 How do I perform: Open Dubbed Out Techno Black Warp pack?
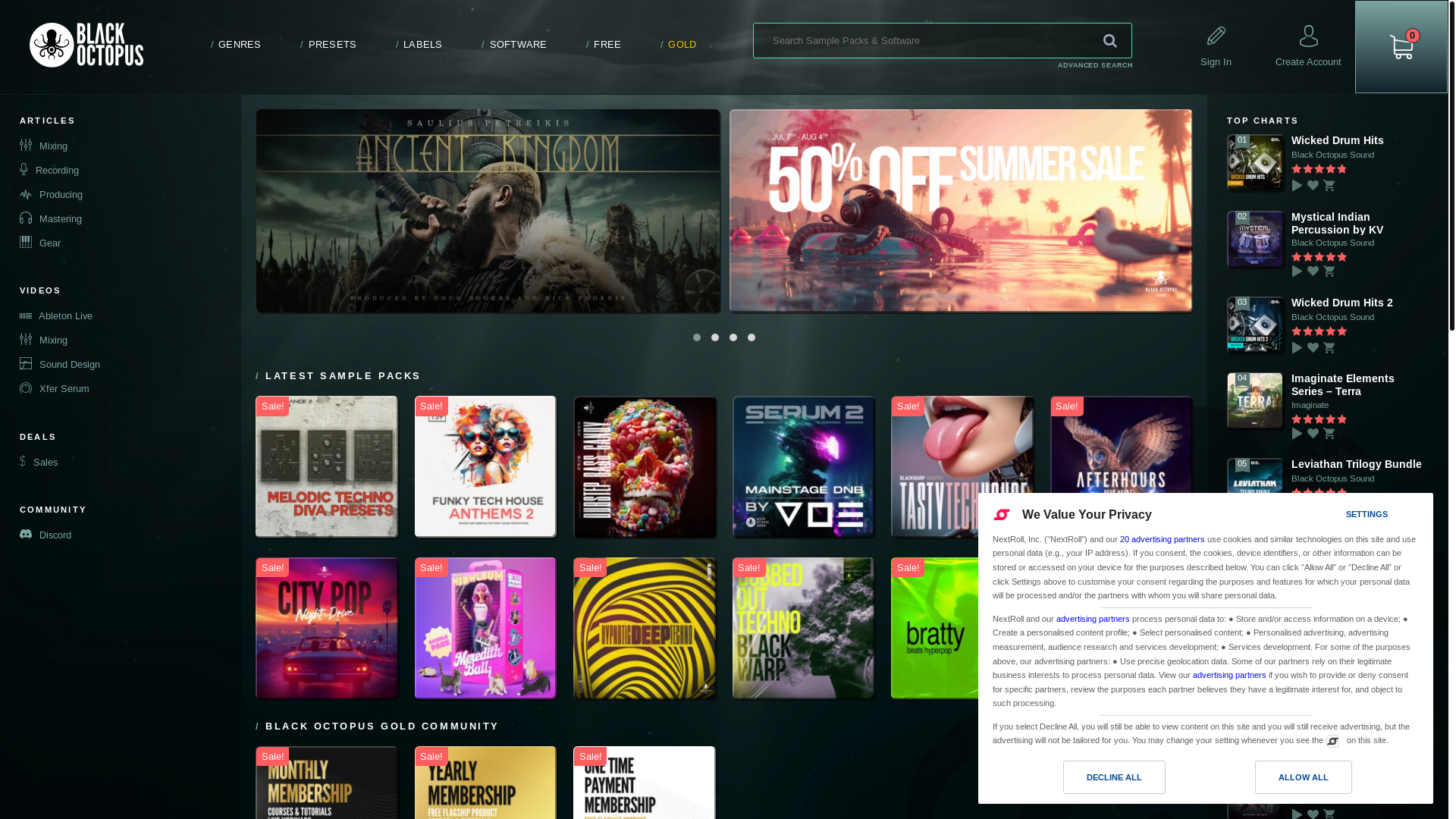point(804,628)
